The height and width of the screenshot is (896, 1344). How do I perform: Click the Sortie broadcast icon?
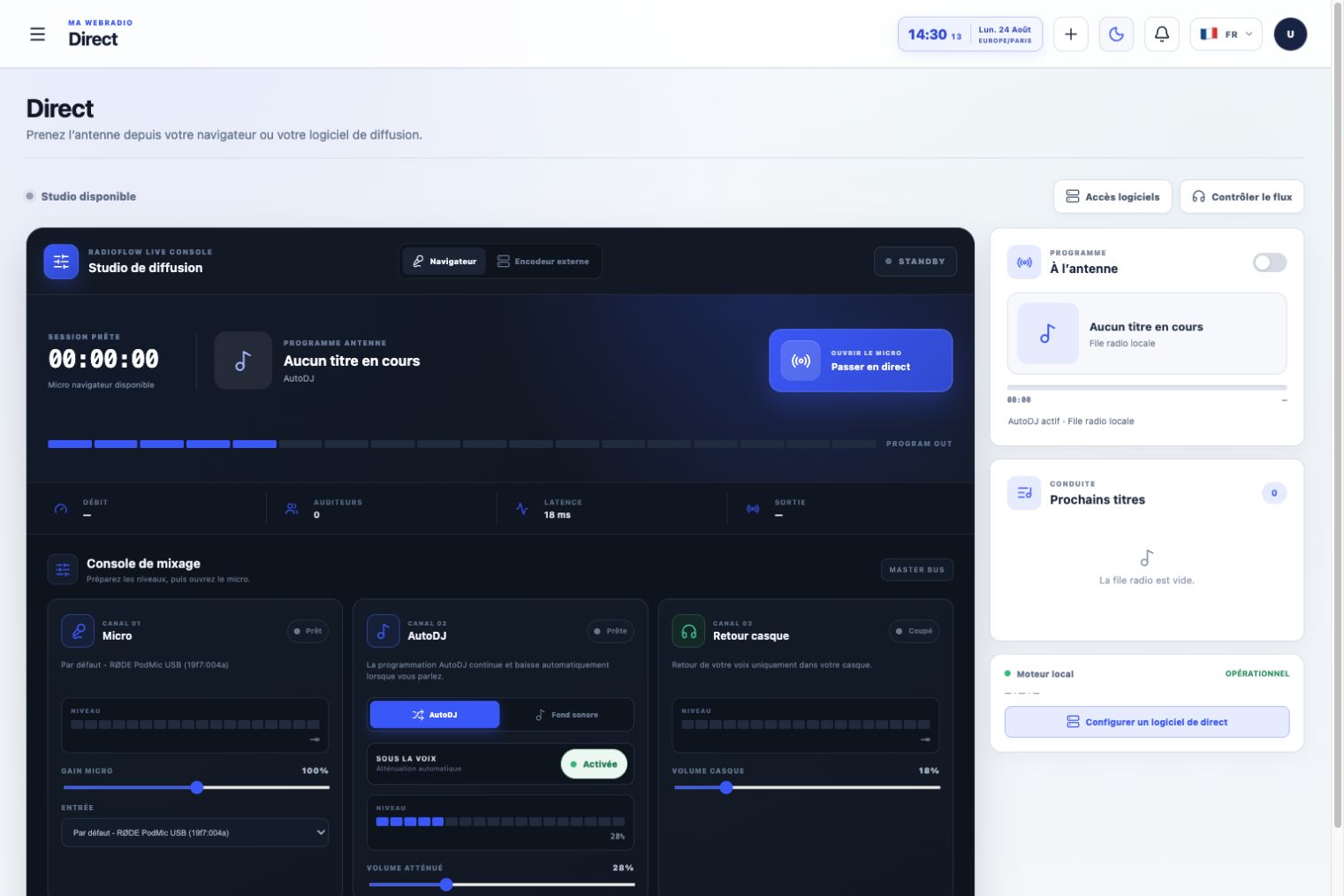point(753,509)
